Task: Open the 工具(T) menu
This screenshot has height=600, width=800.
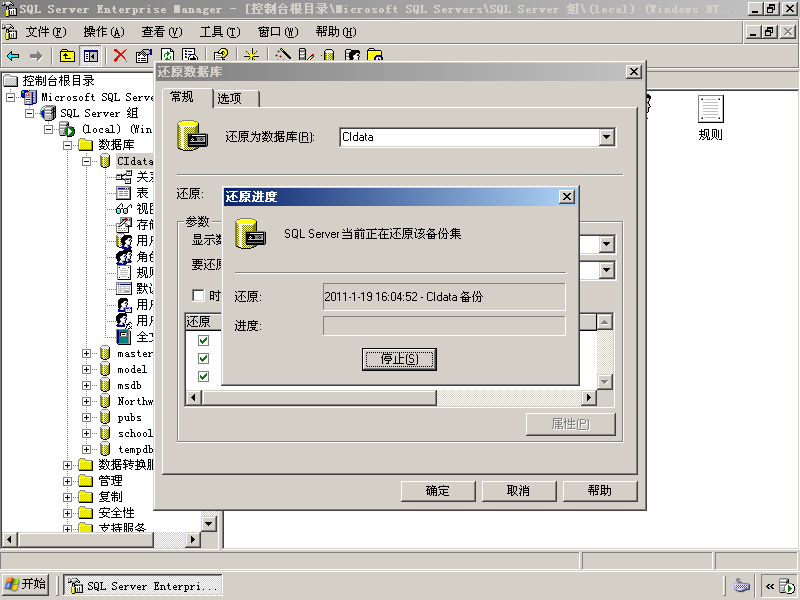Action: 220,32
